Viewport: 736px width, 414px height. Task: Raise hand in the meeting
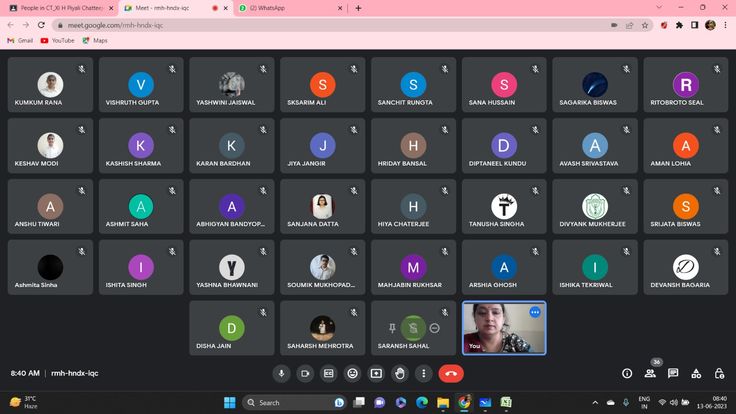coord(400,373)
